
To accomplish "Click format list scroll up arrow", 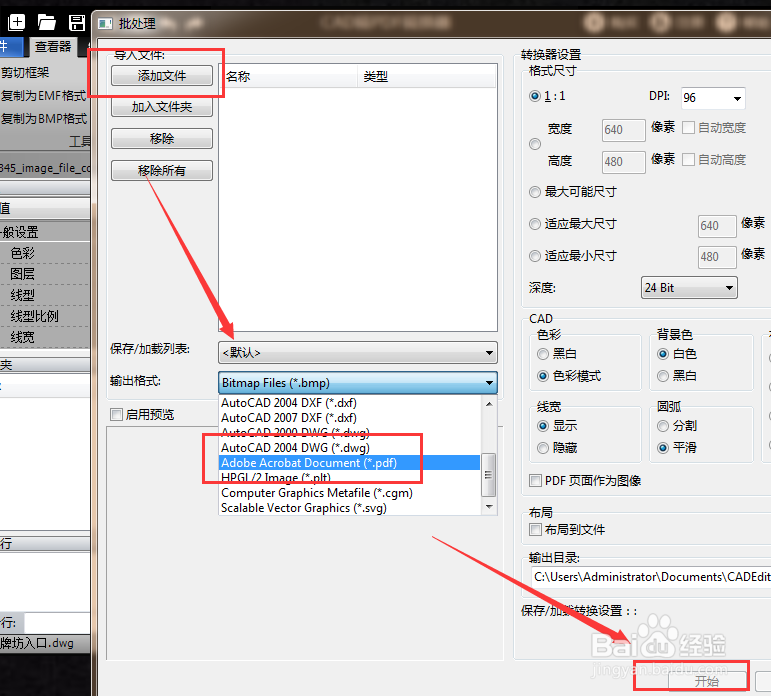I will 489,404.
